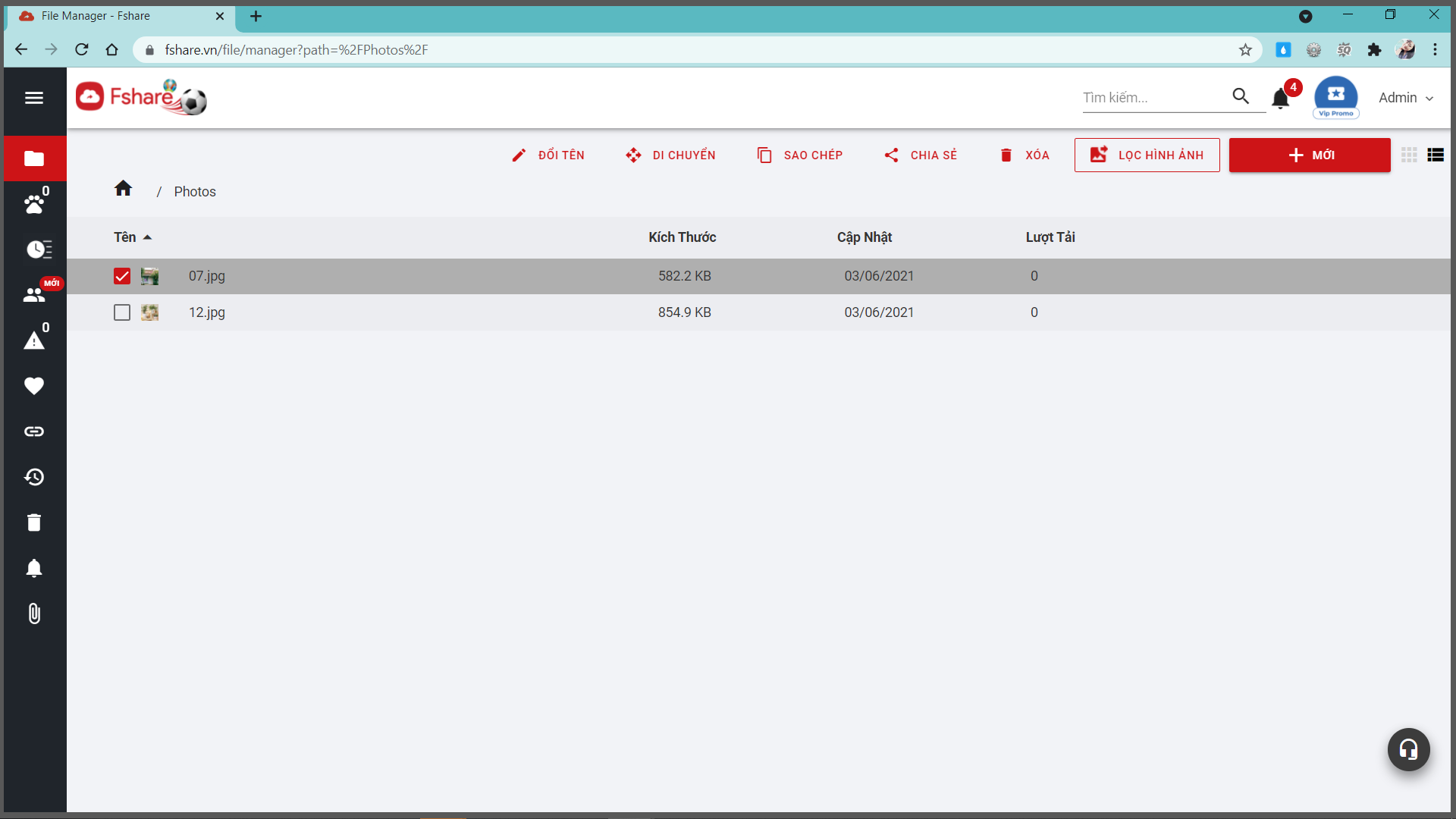Click the Tìm kiếm search field
Screen dimensions: 1456x819
[1153, 98]
